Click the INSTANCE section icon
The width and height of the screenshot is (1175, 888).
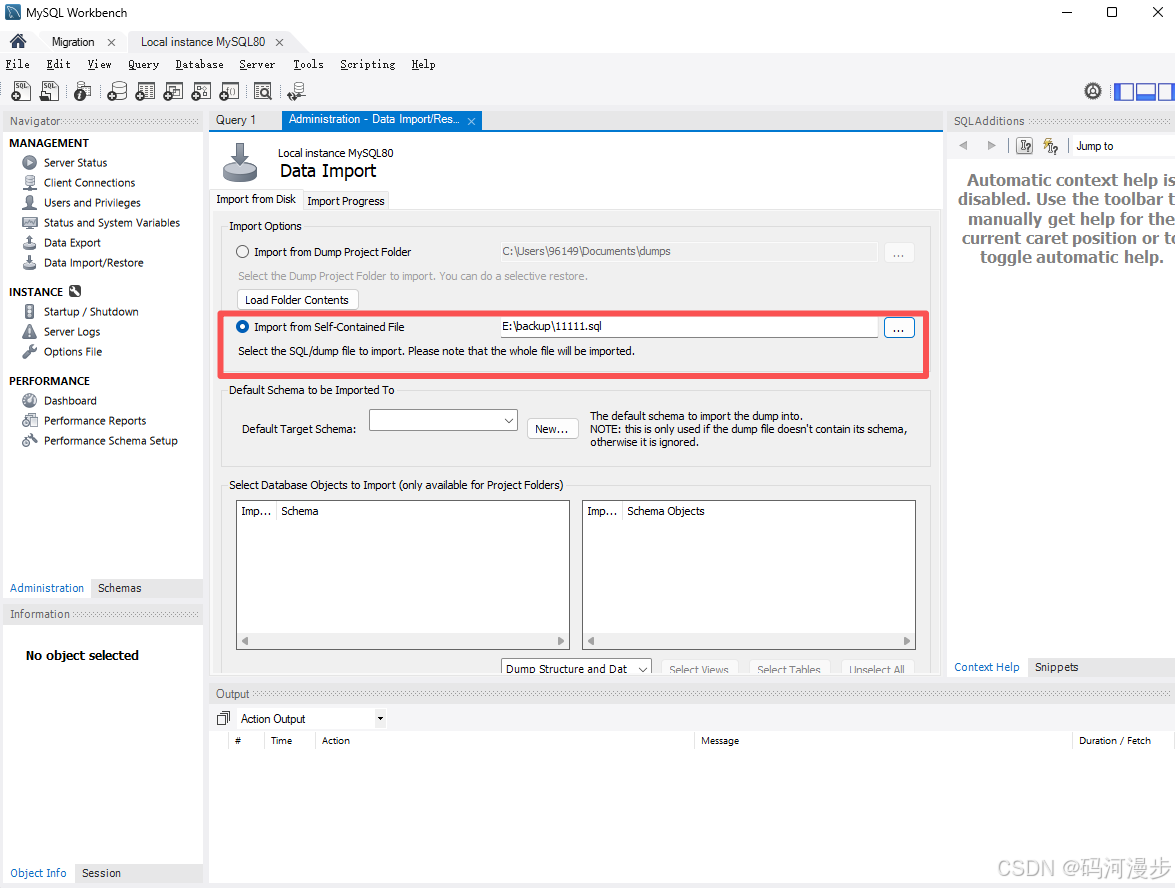tap(75, 292)
